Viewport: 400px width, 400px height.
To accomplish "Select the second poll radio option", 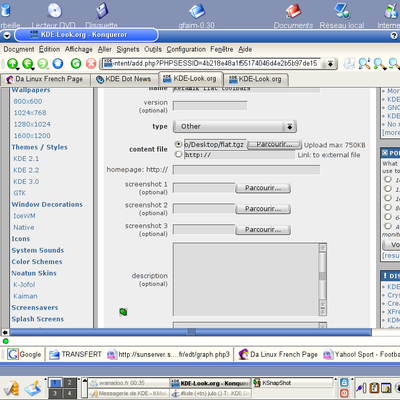I will 388,189.
